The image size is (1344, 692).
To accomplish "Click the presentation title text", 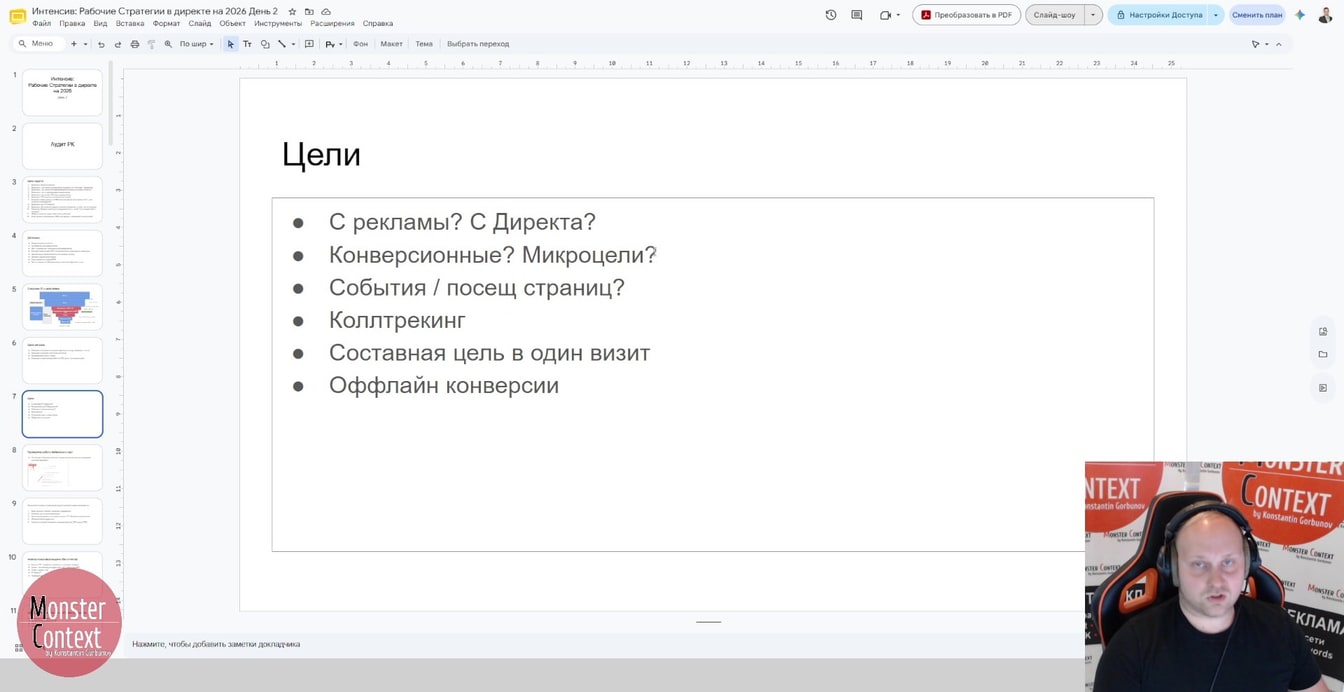I will pyautogui.click(x=155, y=11).
